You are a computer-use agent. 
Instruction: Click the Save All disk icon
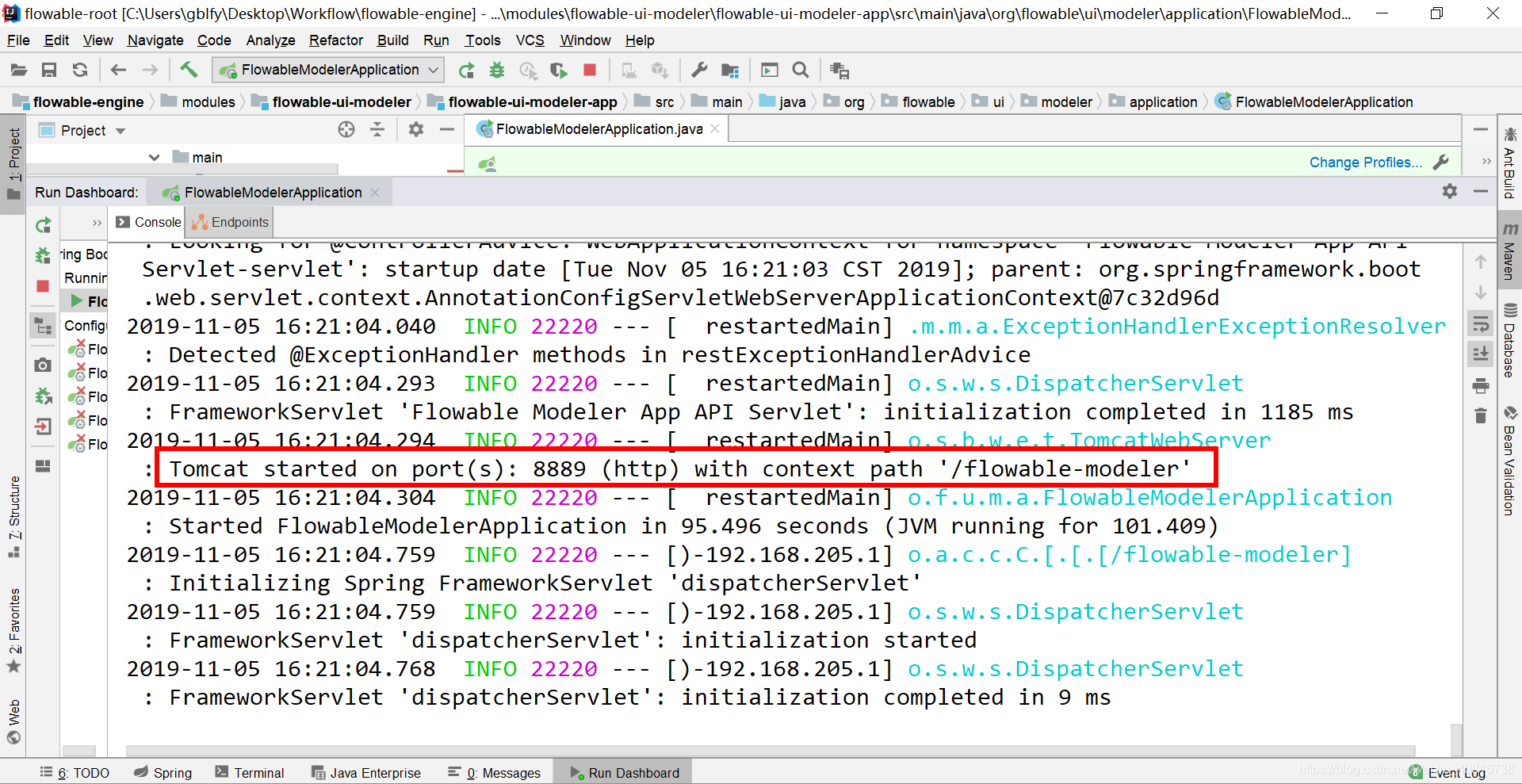pos(49,71)
